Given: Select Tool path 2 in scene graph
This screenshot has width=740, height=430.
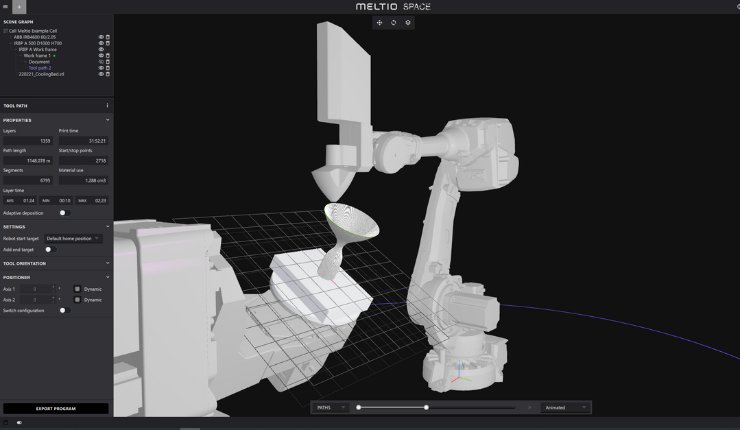Looking at the screenshot, I should pos(40,68).
